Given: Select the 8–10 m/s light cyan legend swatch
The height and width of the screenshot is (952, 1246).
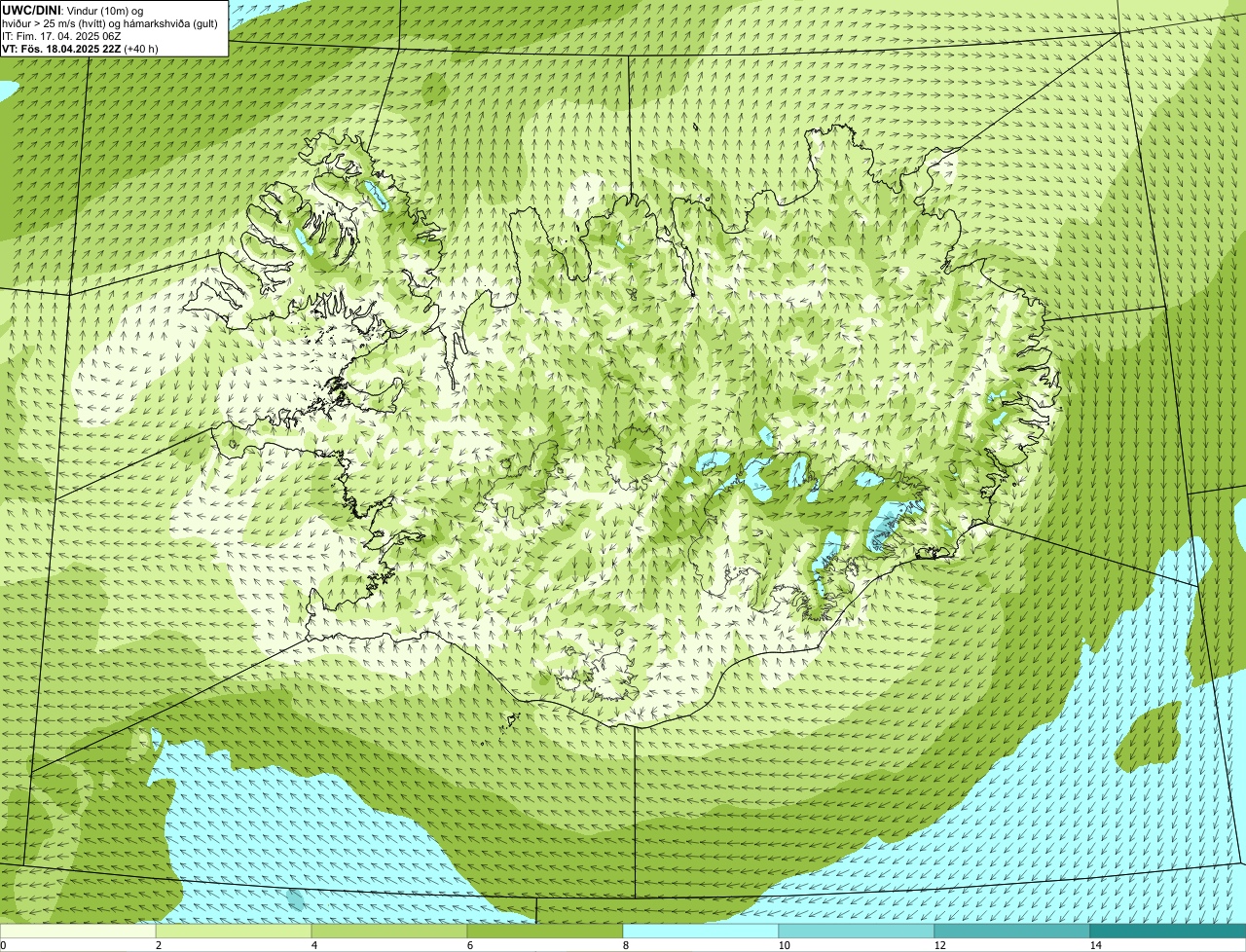Looking at the screenshot, I should [x=701, y=931].
